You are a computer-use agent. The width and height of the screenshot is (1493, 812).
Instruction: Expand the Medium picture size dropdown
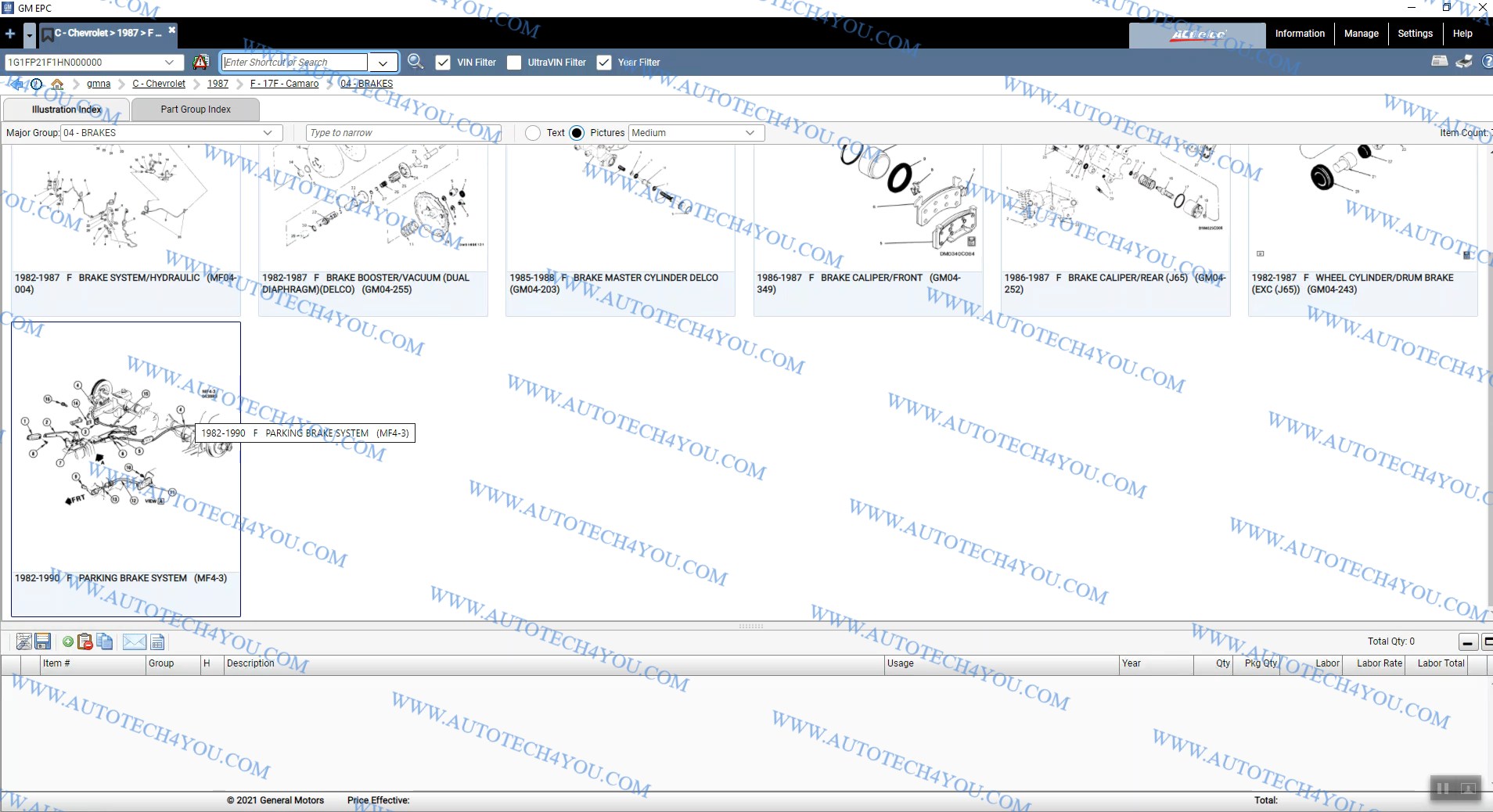click(750, 133)
